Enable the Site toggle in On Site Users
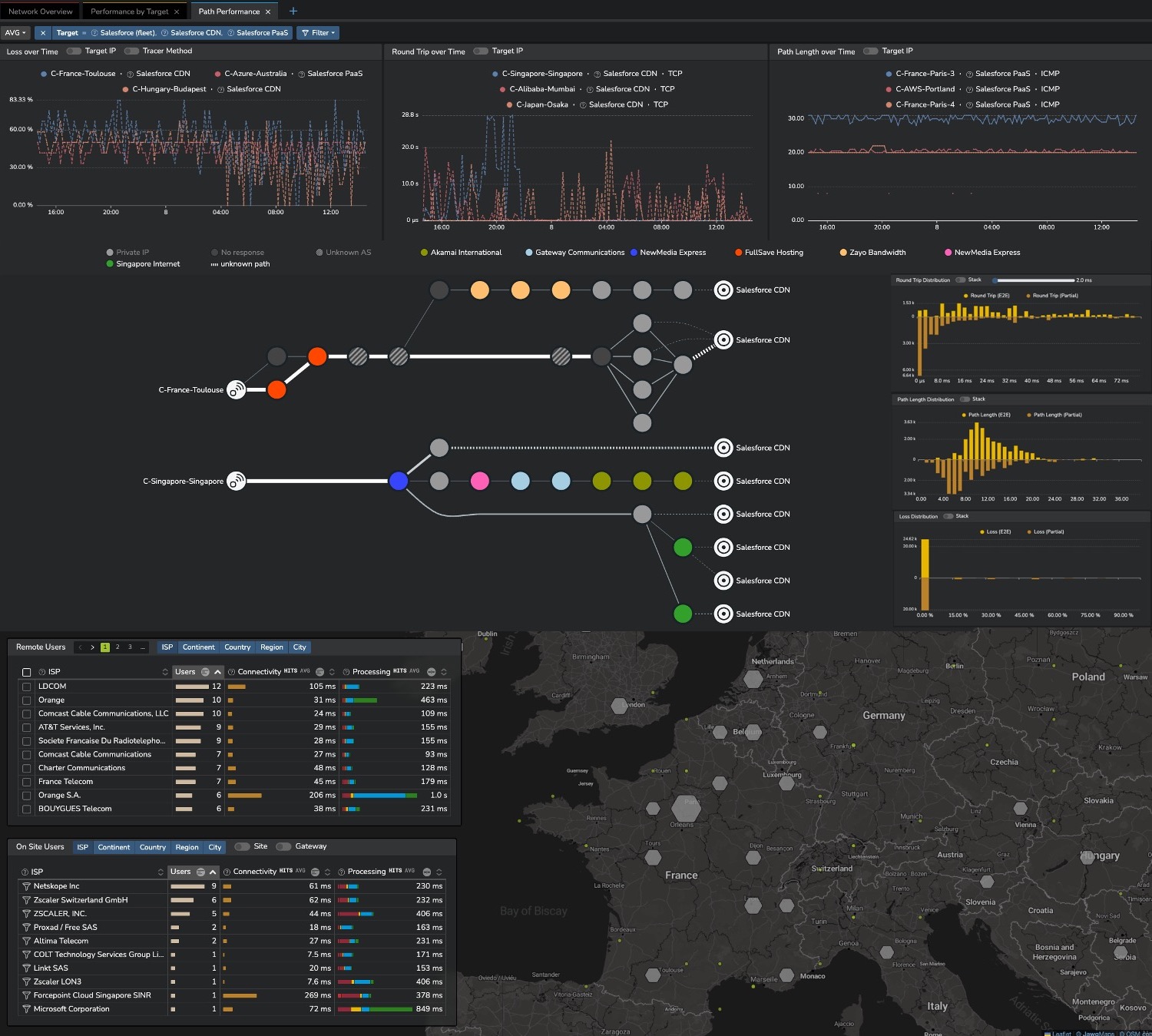The width and height of the screenshot is (1152, 1036). pyautogui.click(x=243, y=847)
